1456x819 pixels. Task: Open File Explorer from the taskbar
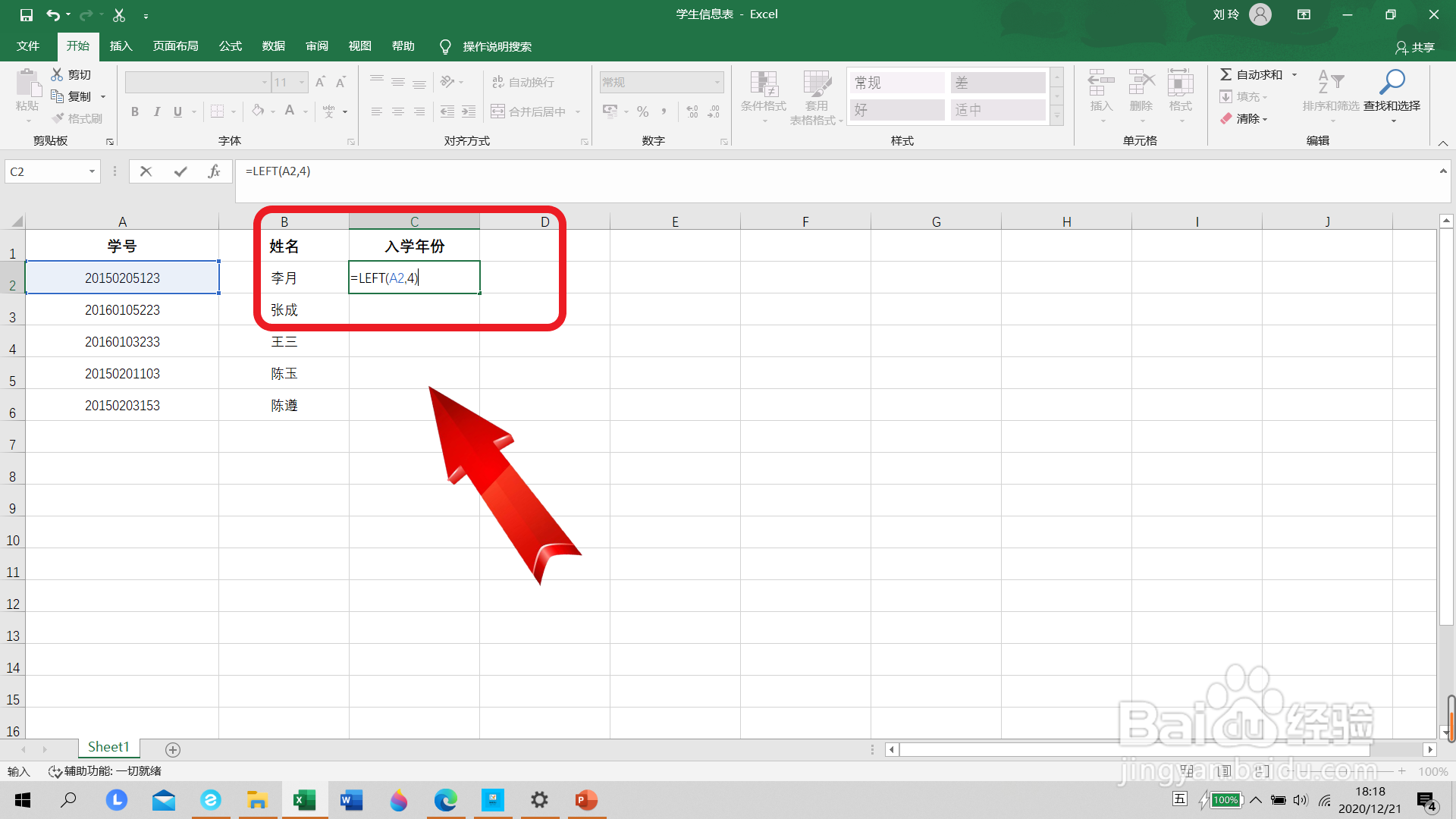coord(257,800)
